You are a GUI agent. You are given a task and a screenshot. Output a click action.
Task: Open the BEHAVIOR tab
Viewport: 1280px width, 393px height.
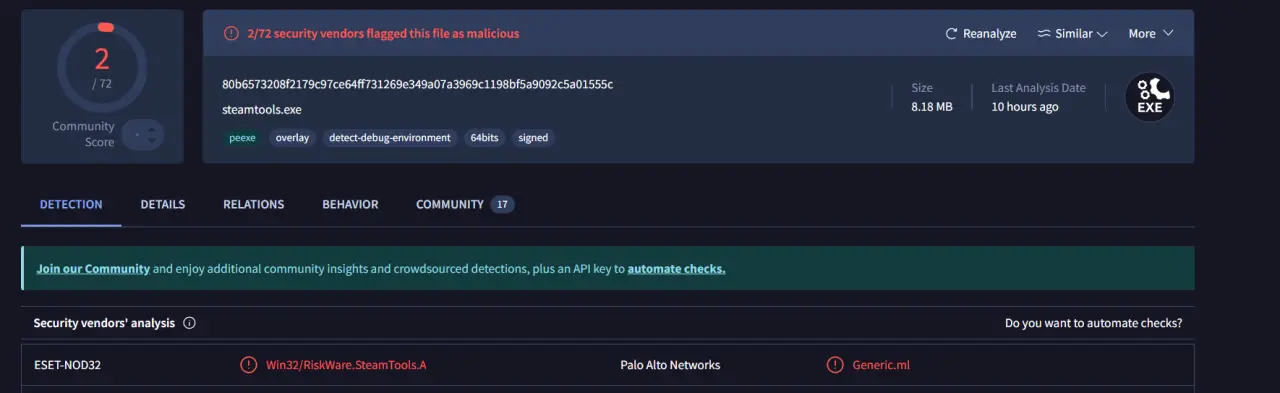click(350, 204)
